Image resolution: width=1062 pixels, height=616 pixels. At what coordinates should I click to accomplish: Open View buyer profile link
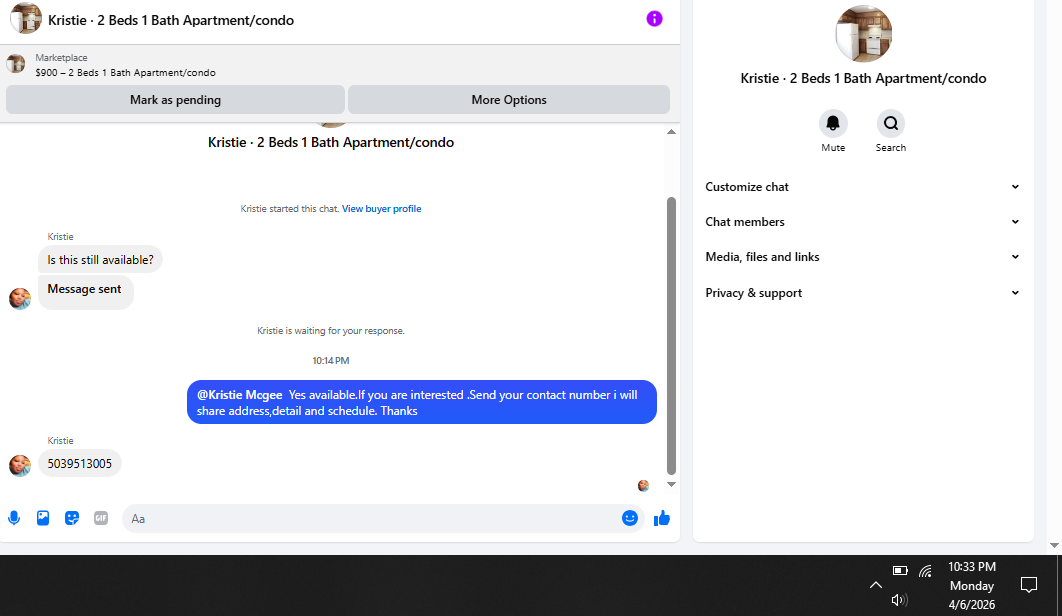click(381, 209)
